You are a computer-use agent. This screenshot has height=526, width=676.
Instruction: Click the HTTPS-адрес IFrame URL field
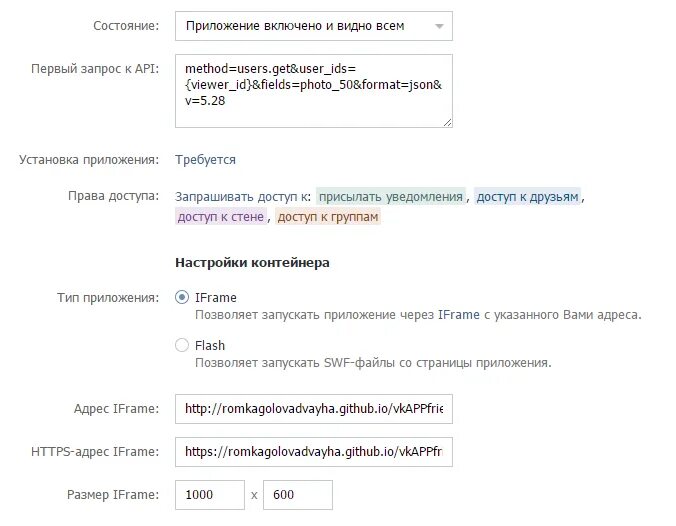(314, 452)
